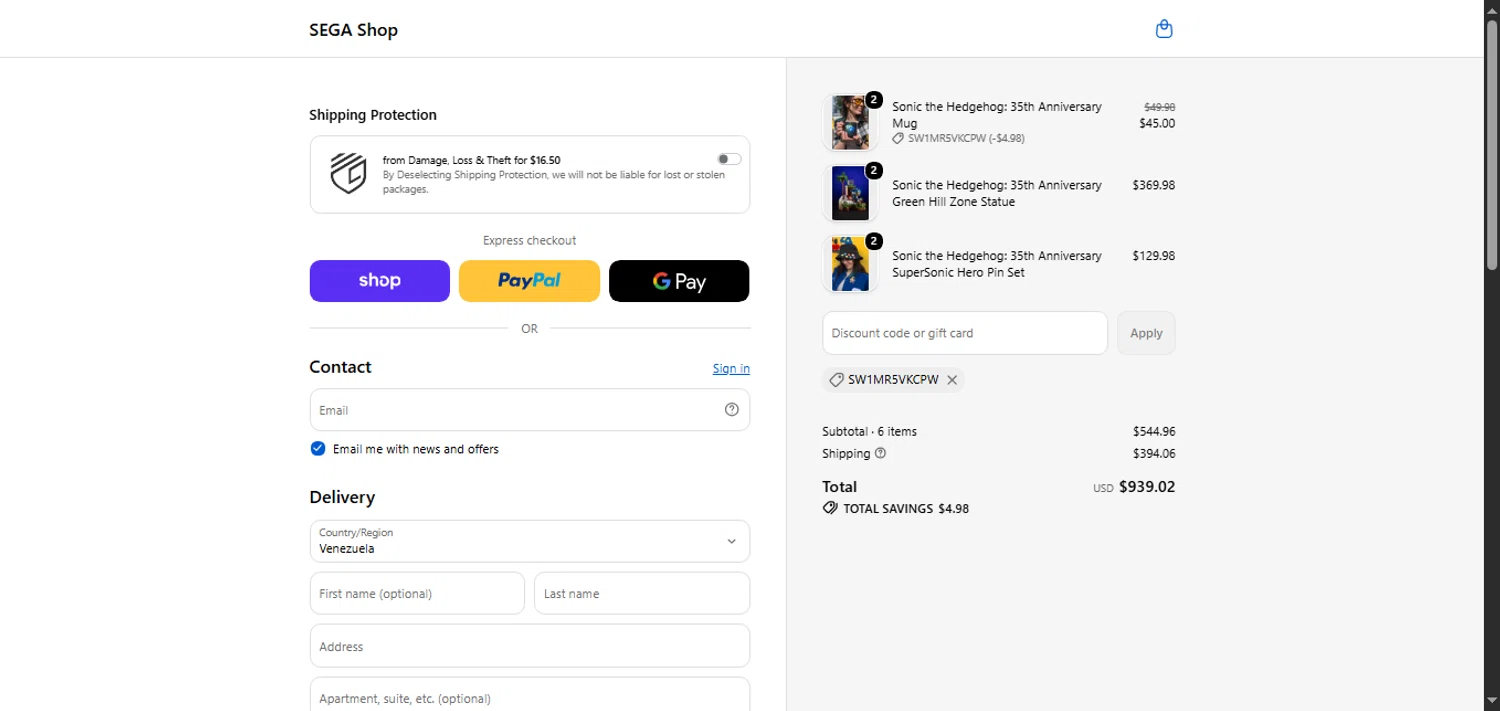Click the discount tag icon on chip

point(836,380)
